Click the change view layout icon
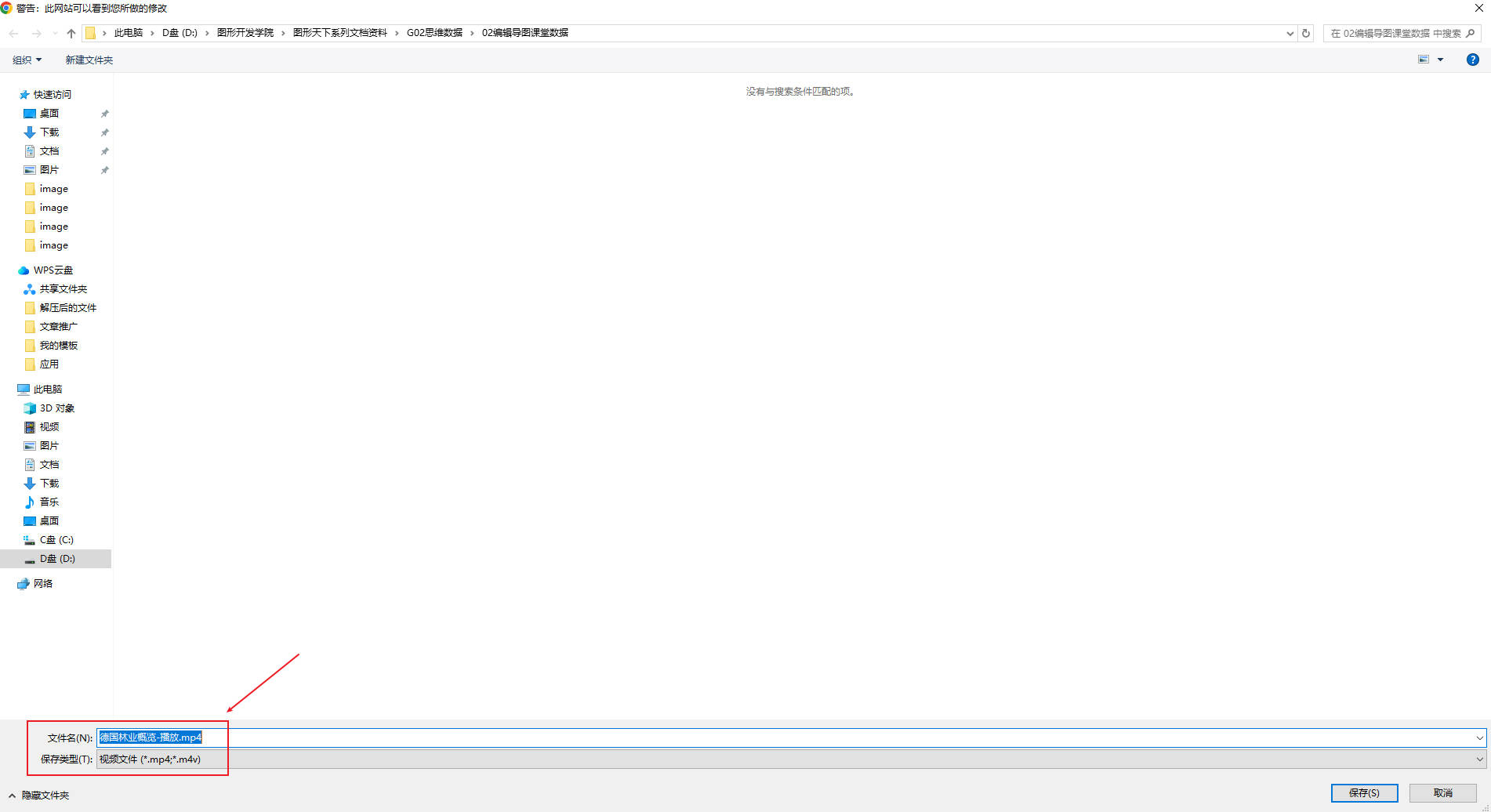This screenshot has width=1491, height=812. (x=1424, y=60)
